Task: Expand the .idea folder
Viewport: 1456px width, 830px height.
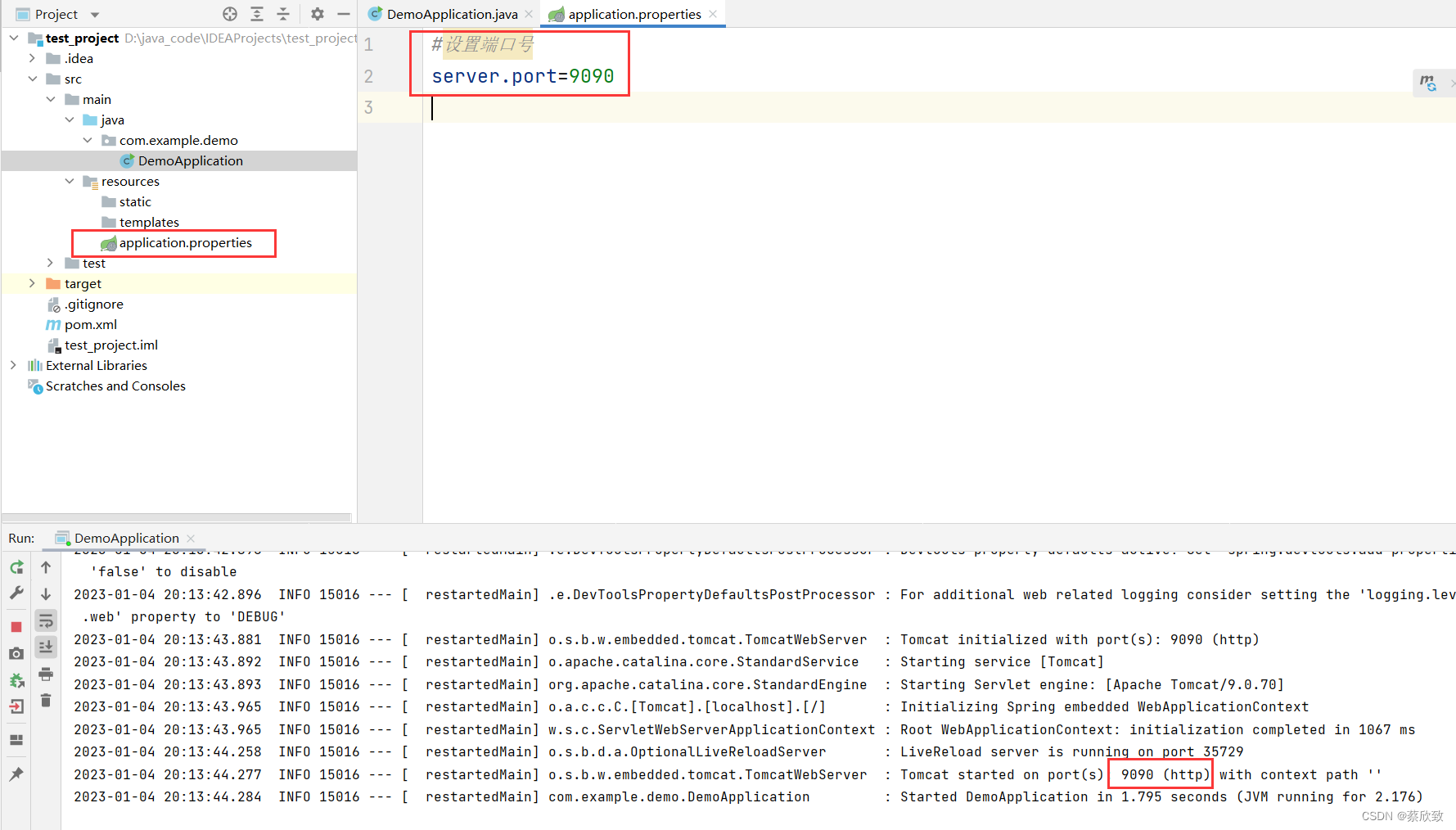Action: (x=32, y=58)
